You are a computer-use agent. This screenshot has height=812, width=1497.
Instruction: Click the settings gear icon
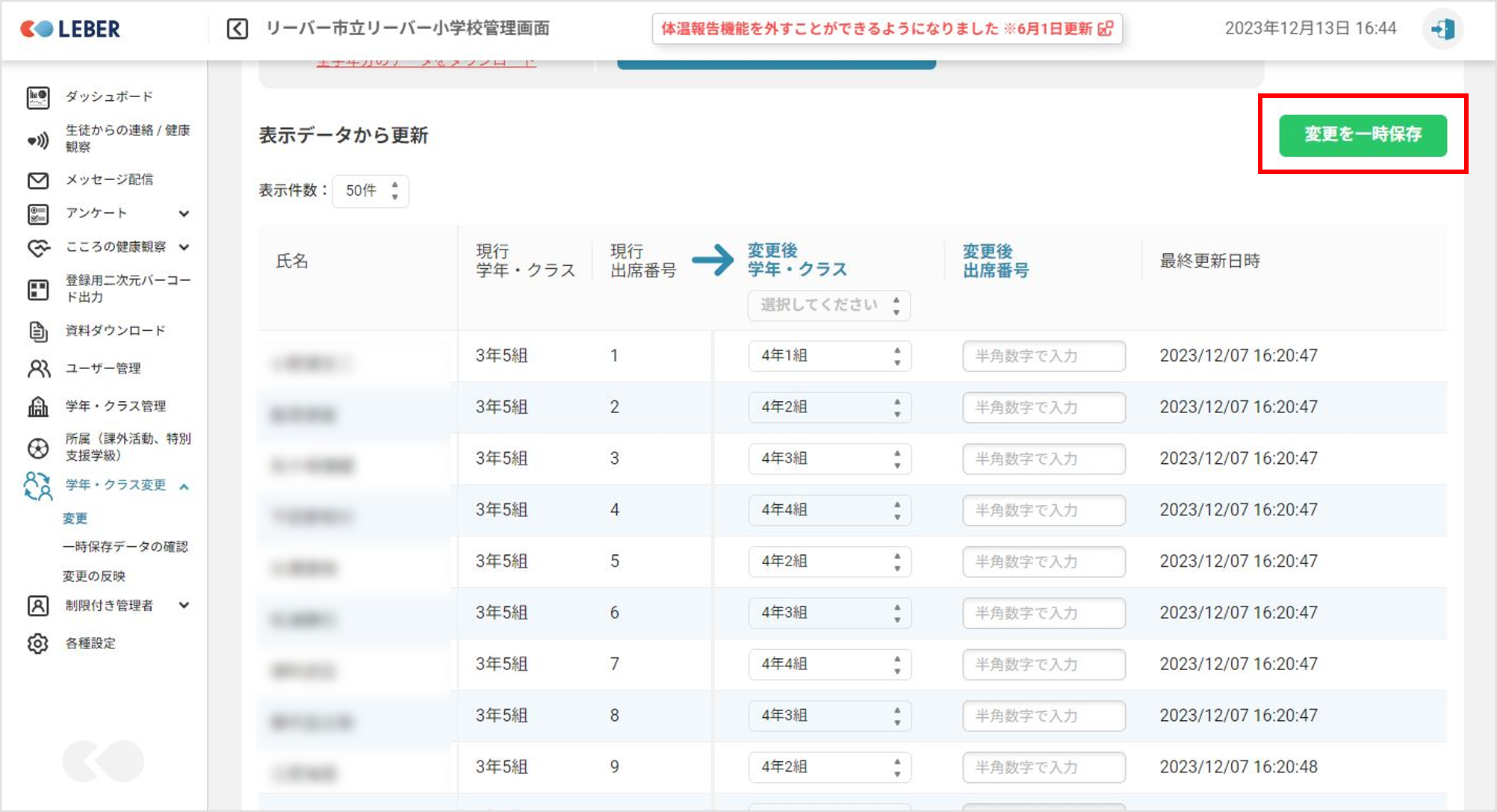click(38, 643)
